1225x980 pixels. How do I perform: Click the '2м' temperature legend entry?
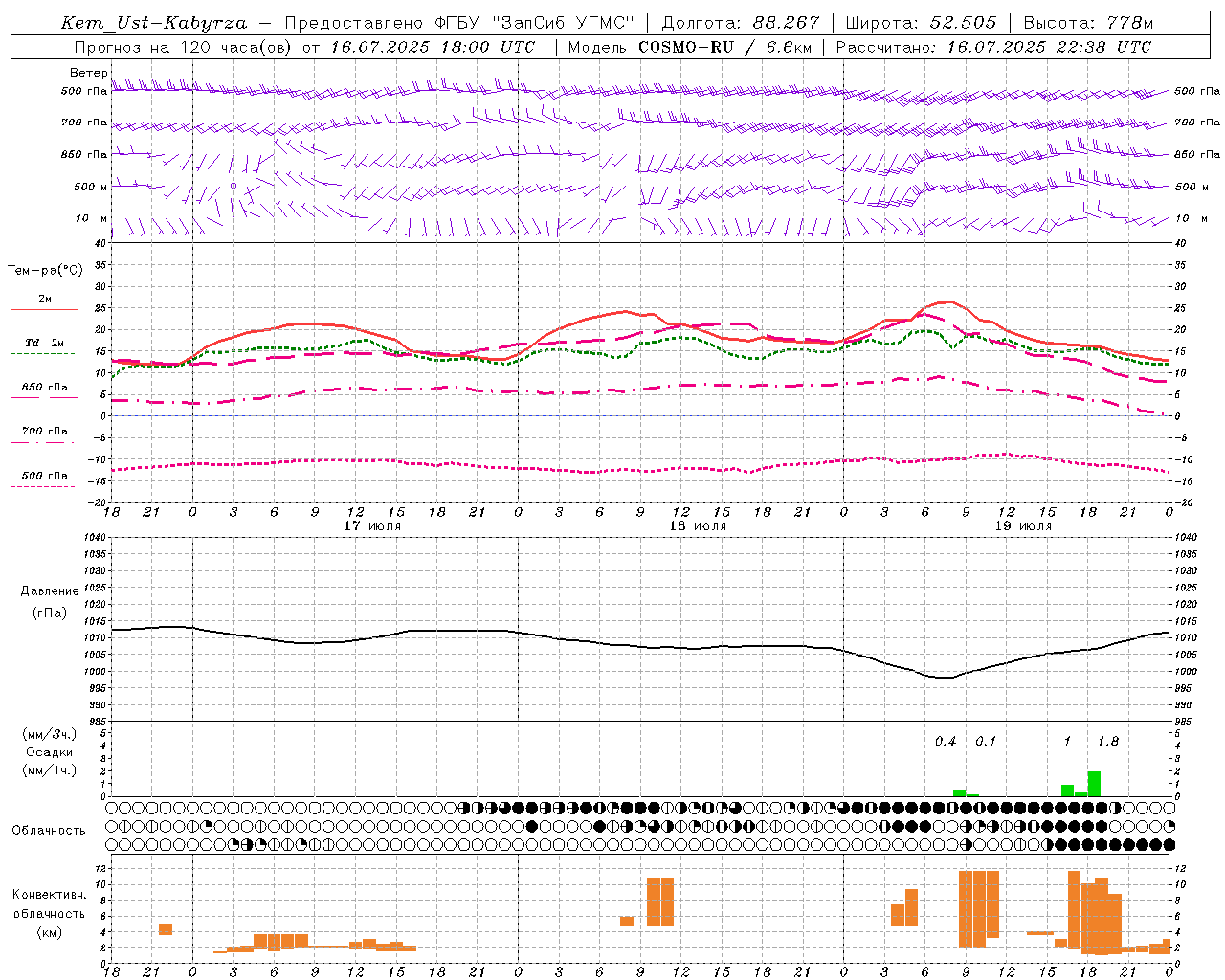click(45, 300)
